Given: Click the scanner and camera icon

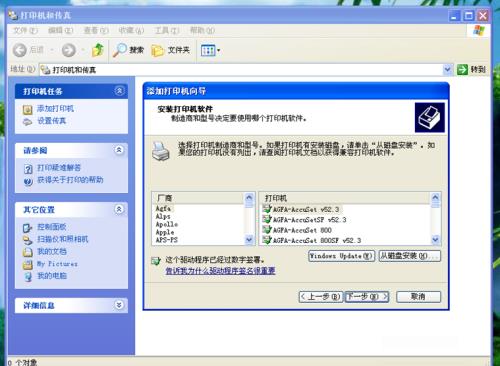Looking at the screenshot, I should click(28, 240).
